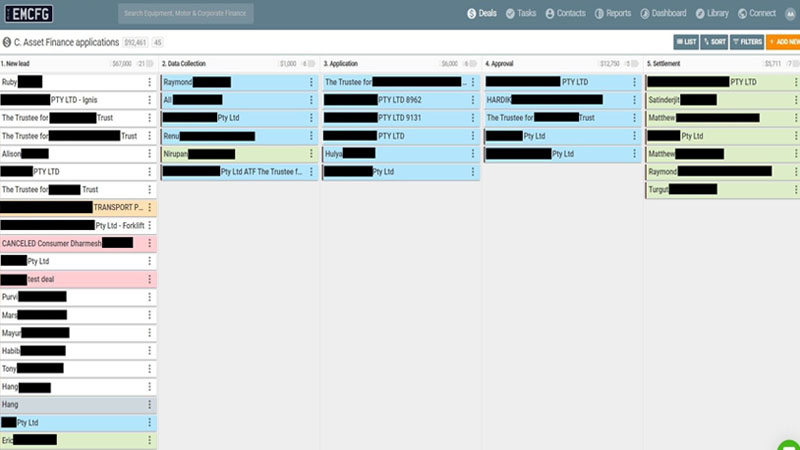Open the Turgut deal card
This screenshot has width=800, height=450.
pos(722,190)
